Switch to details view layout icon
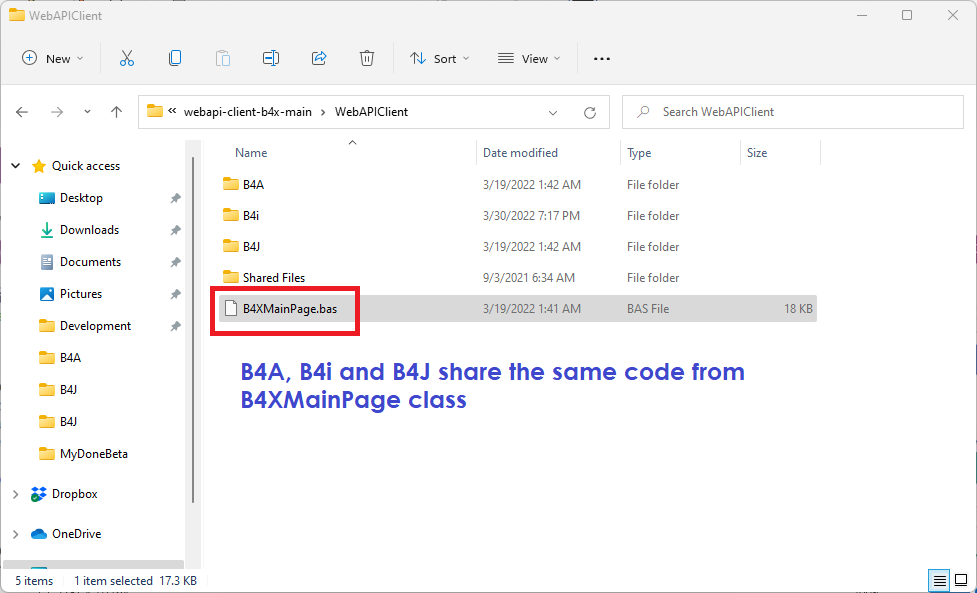977x593 pixels. pos(939,581)
